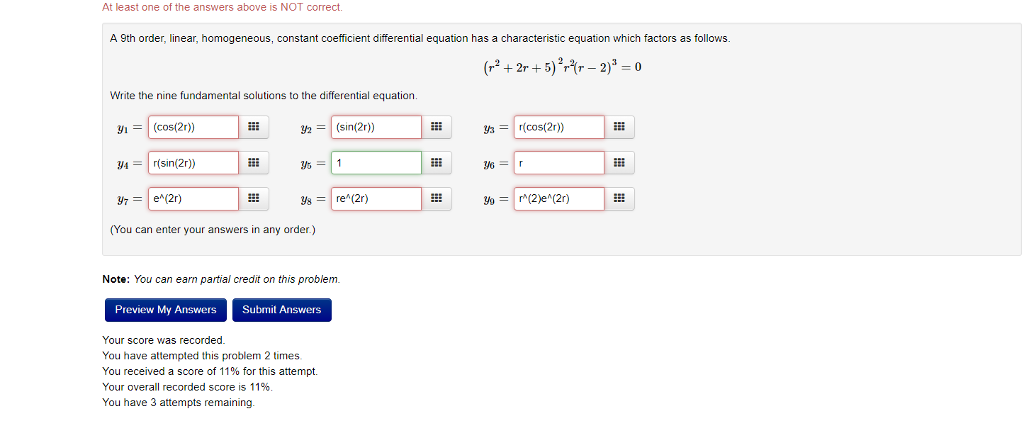Open equation editor icon beside y3 field
Screen dimensions: 1024x438
pos(619,127)
